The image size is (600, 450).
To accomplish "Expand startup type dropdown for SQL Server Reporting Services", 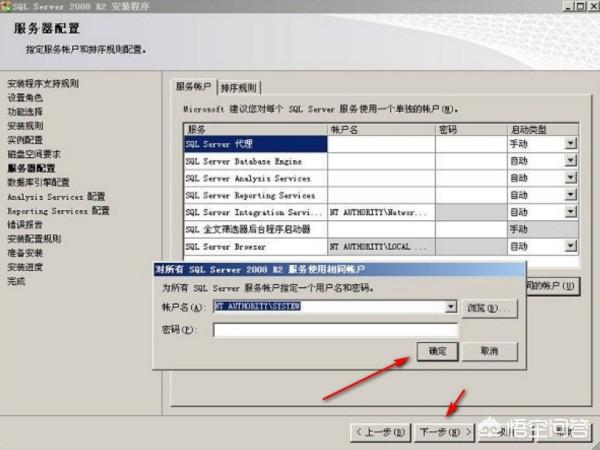I will click(x=570, y=195).
